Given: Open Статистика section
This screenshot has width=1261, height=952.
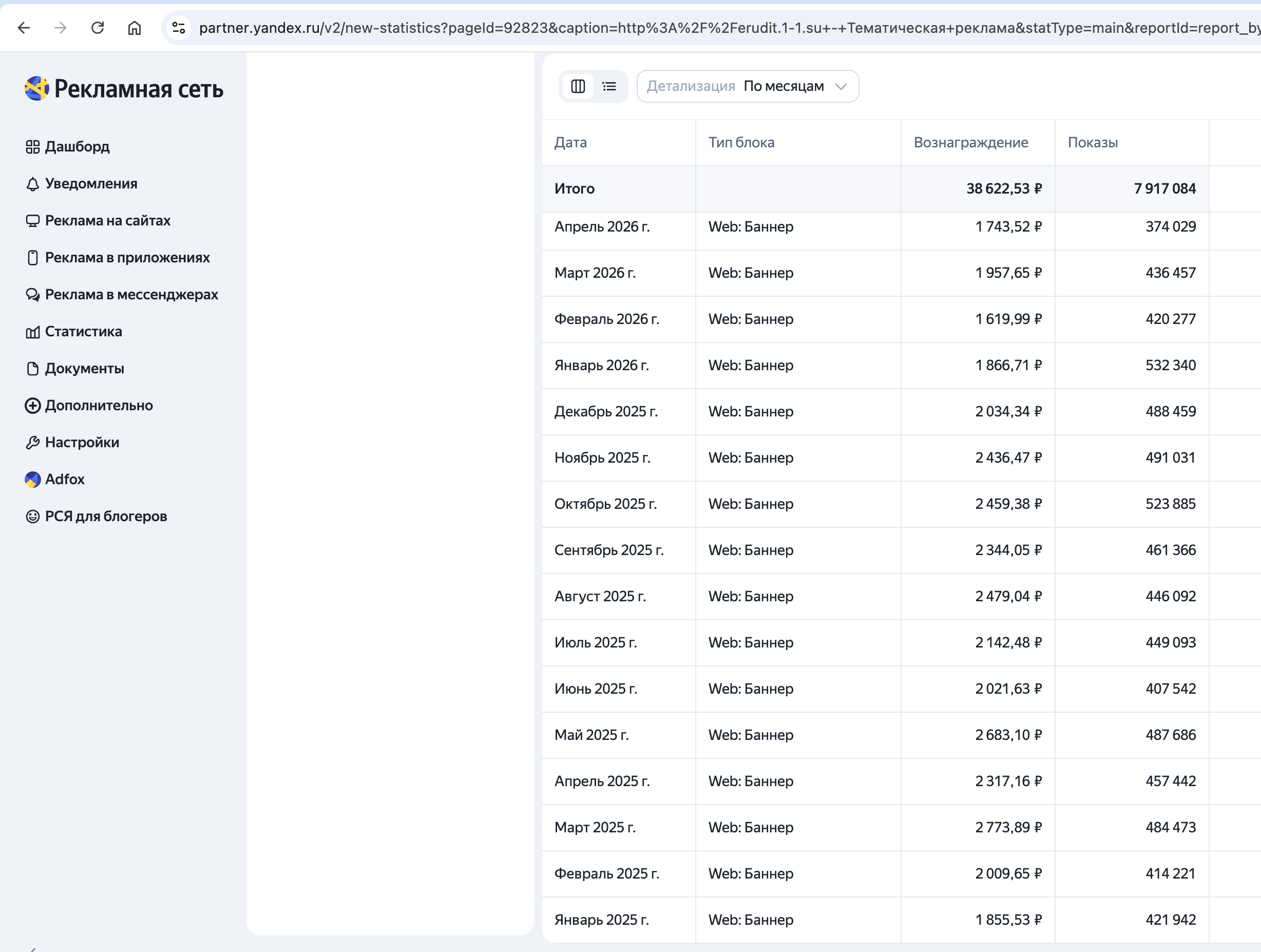Looking at the screenshot, I should [x=84, y=332].
